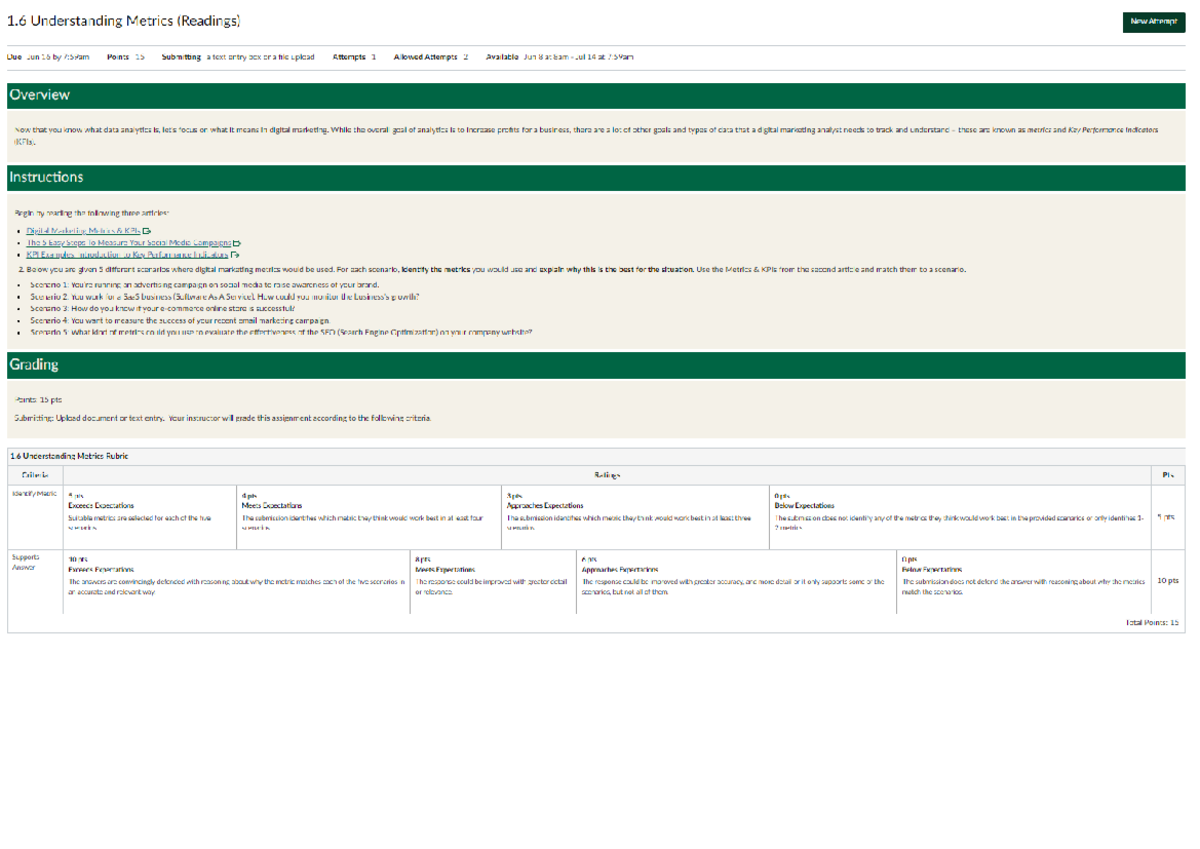
Task: Open the KPI Examples introduction link
Action: (127, 254)
